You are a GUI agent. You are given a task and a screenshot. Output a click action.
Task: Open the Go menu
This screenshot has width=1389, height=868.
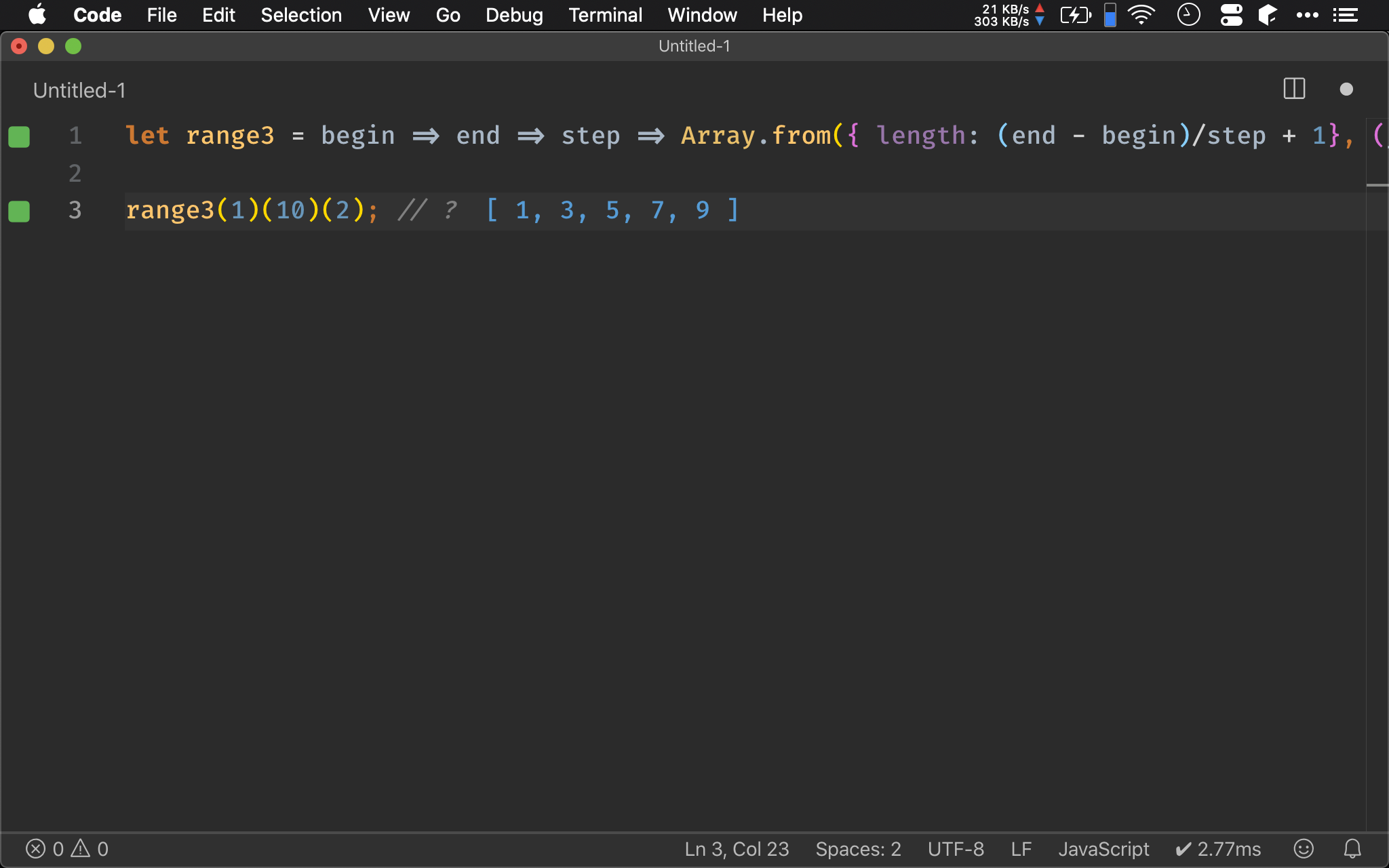tap(448, 15)
